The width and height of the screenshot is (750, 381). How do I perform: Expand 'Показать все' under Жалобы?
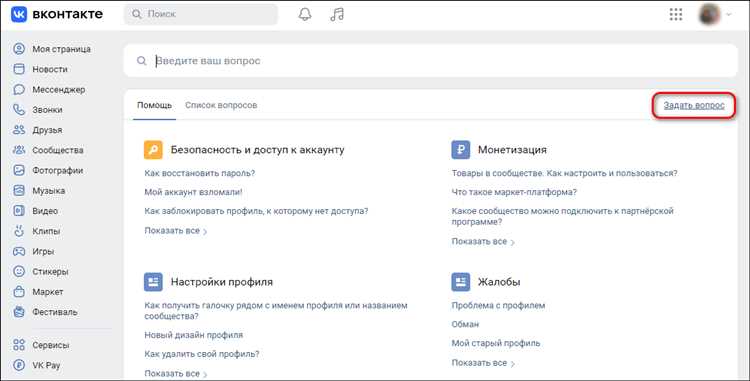[x=483, y=363]
